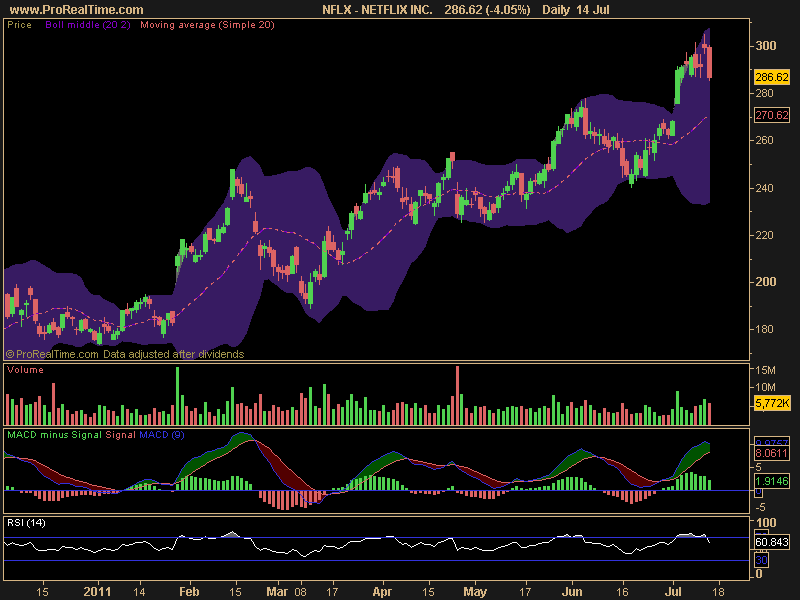This screenshot has width=800, height=600.
Task: Select the red Signal legend label
Action: click(x=121, y=435)
